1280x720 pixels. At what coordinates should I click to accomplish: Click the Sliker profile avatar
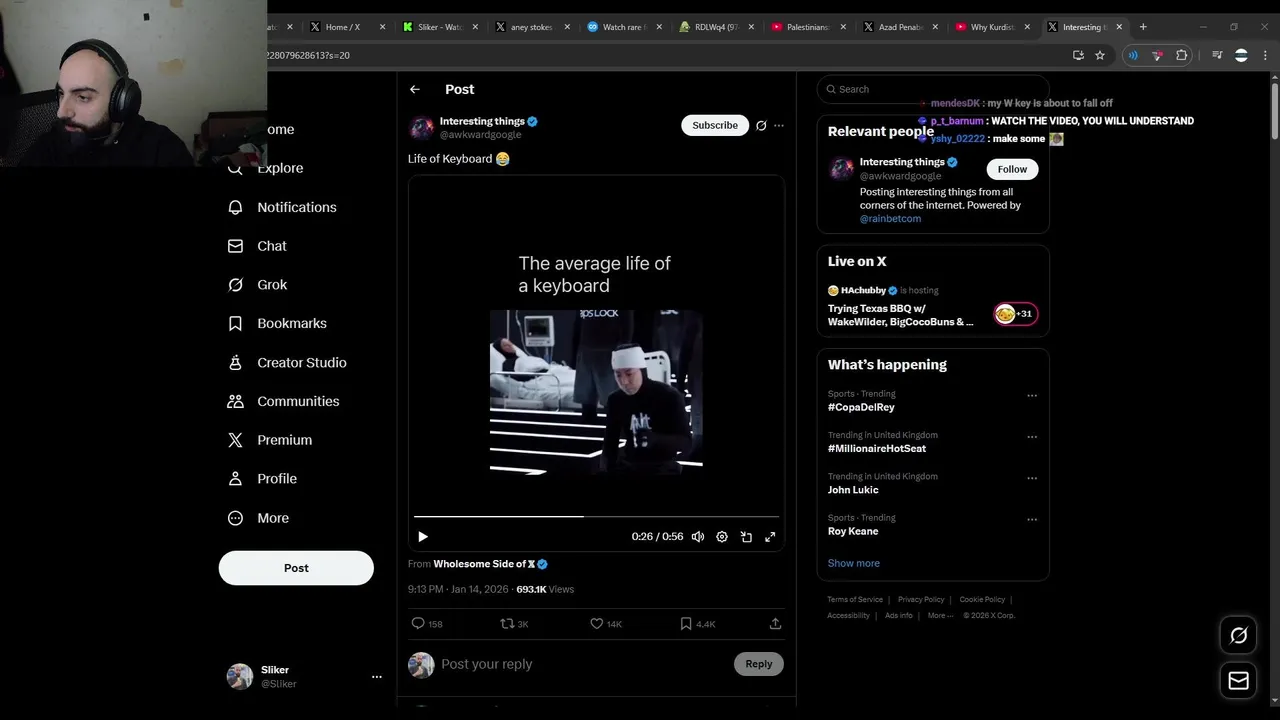240,677
